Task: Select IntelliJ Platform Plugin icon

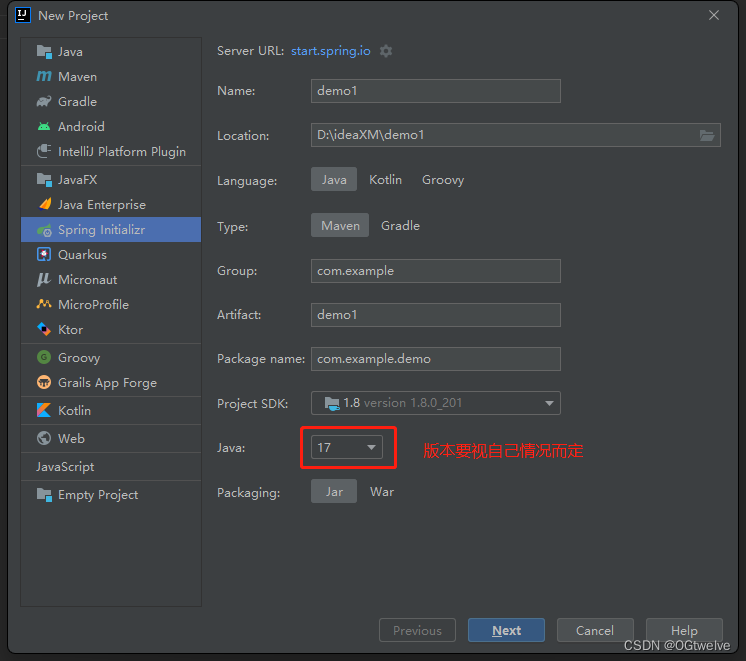Action: [x=44, y=151]
